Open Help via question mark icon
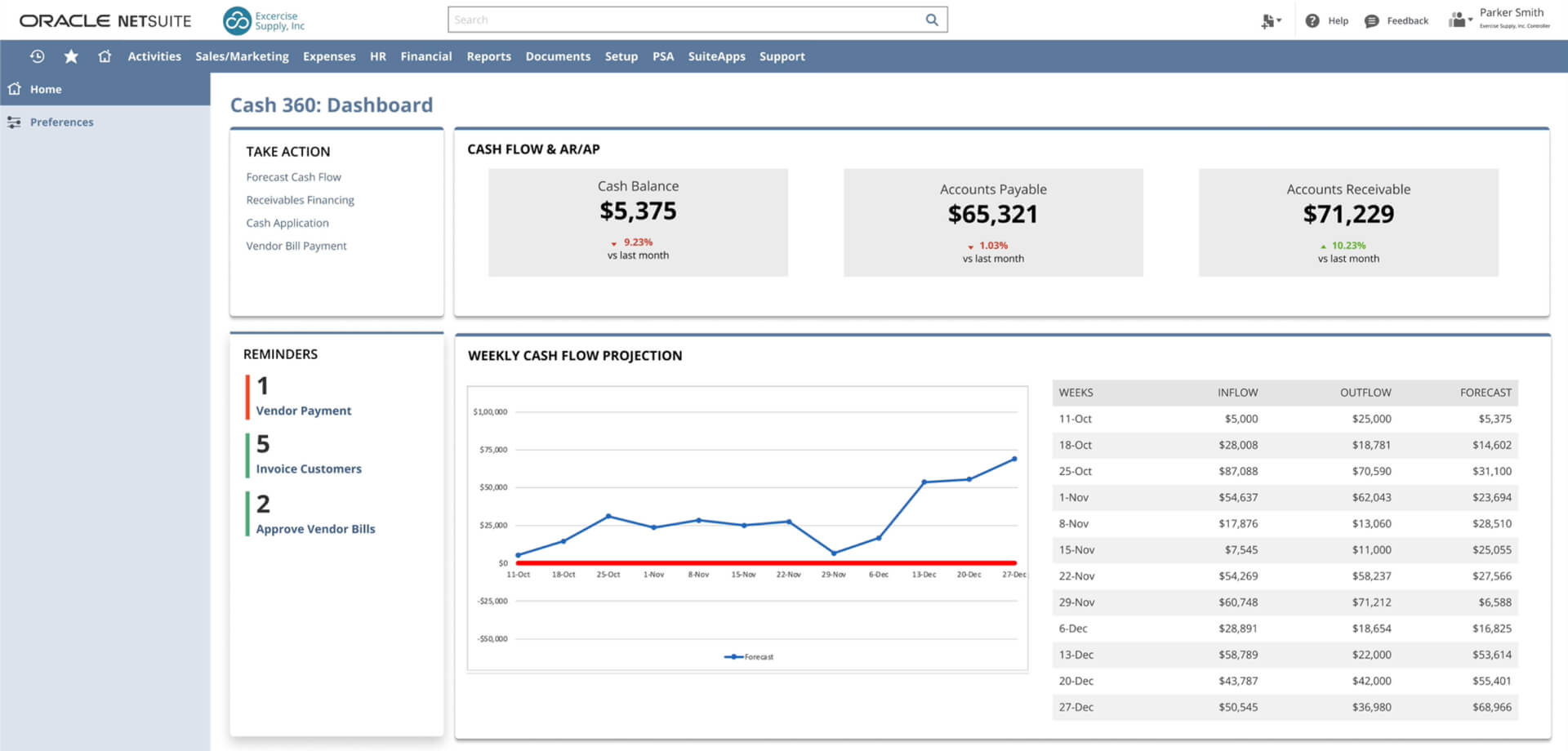This screenshot has width=1568, height=751. pyautogui.click(x=1313, y=20)
